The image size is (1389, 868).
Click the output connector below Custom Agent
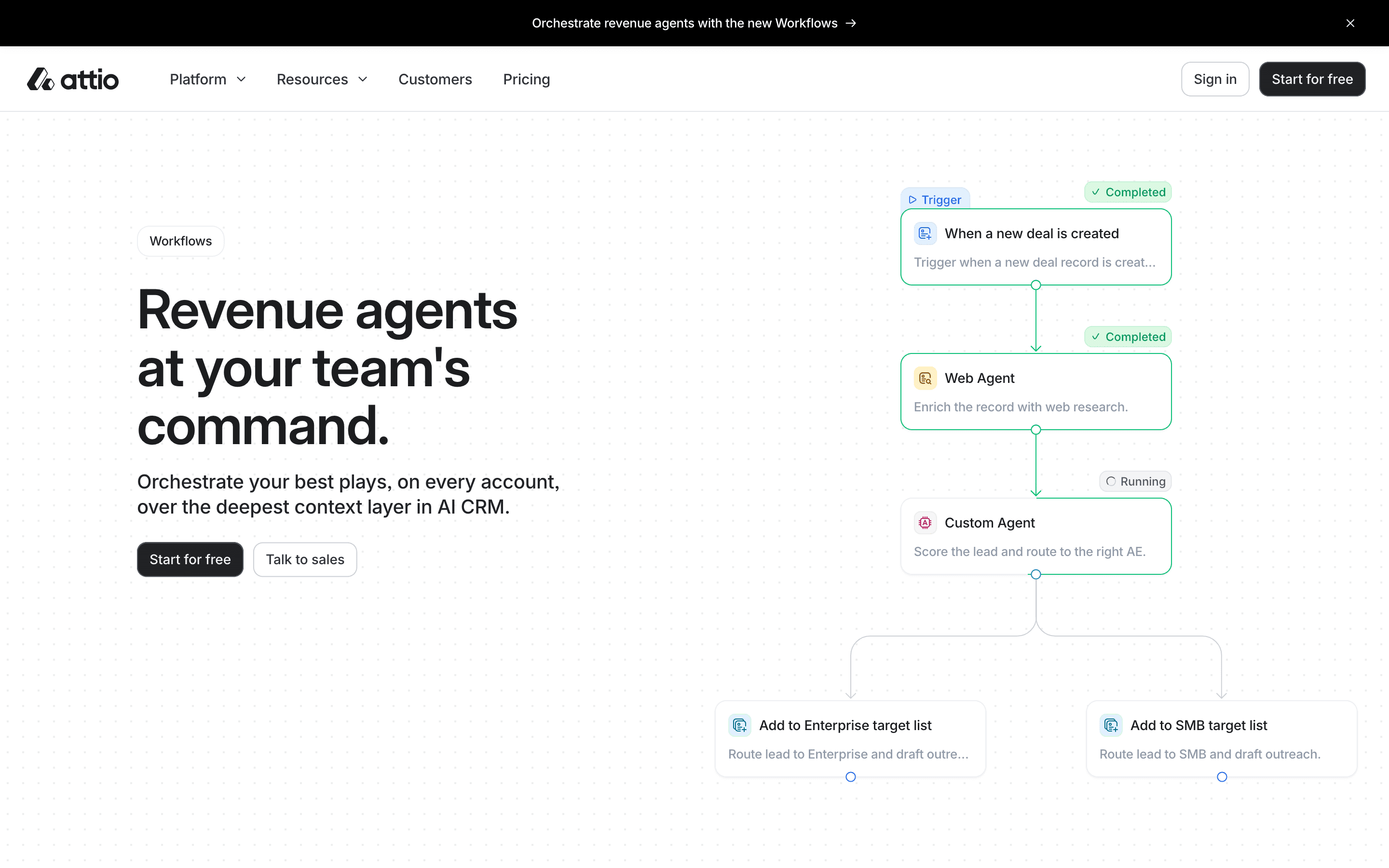1036,574
